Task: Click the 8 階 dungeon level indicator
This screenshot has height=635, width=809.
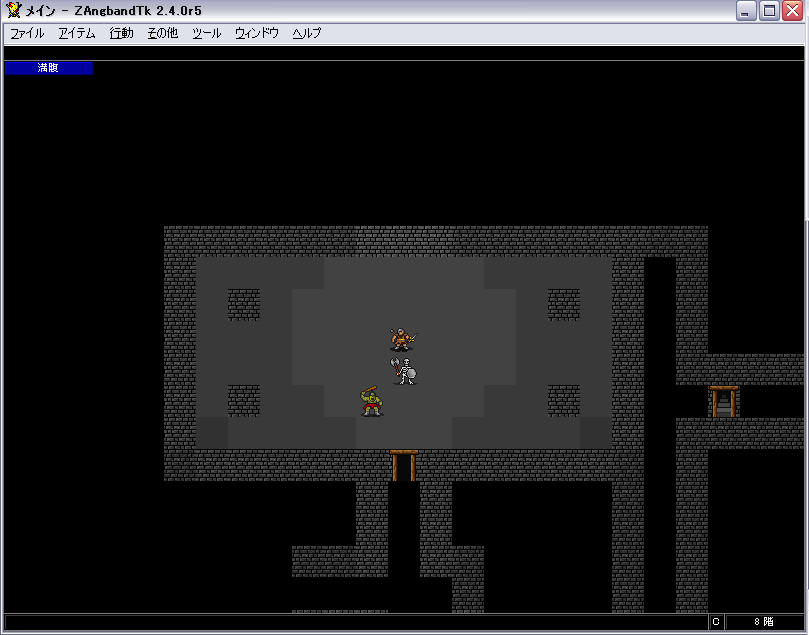Action: 764,622
